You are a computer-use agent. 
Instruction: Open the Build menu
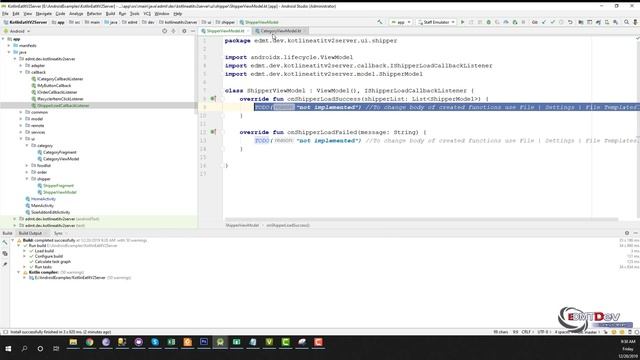tap(110, 13)
